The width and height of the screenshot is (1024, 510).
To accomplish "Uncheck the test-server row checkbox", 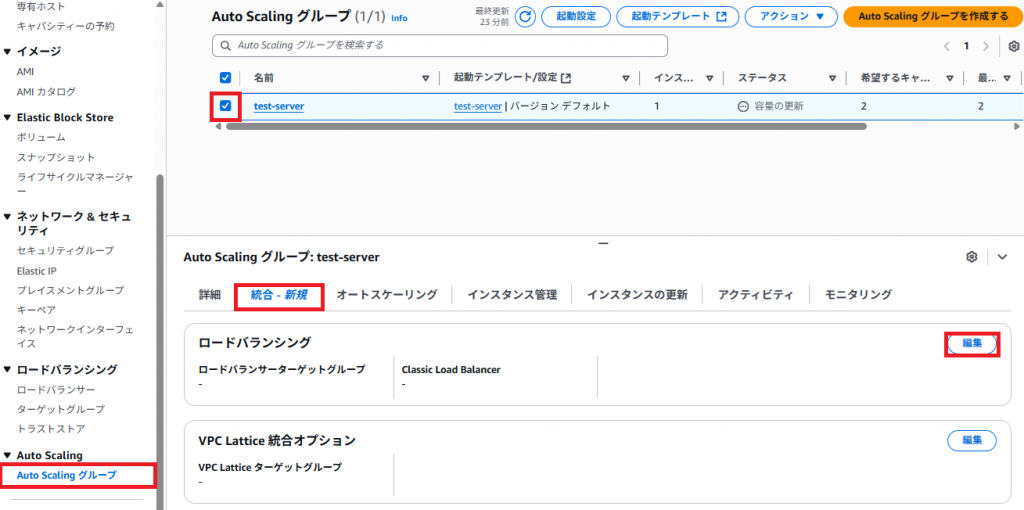I will coord(225,106).
